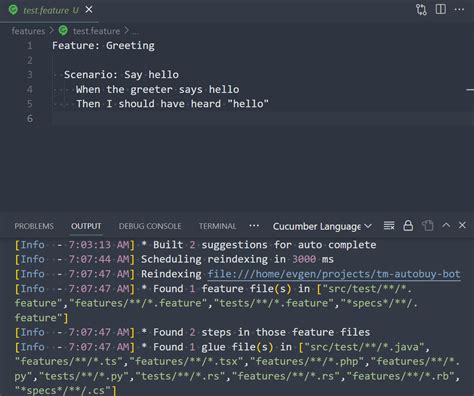474x396 pixels.
Task: Open source control changes icon
Action: coord(421,10)
